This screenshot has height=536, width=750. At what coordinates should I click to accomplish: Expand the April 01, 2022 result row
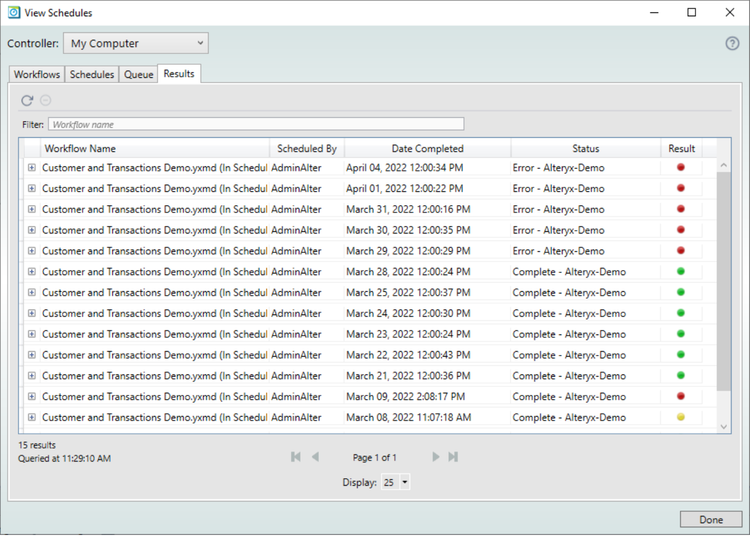pos(32,188)
